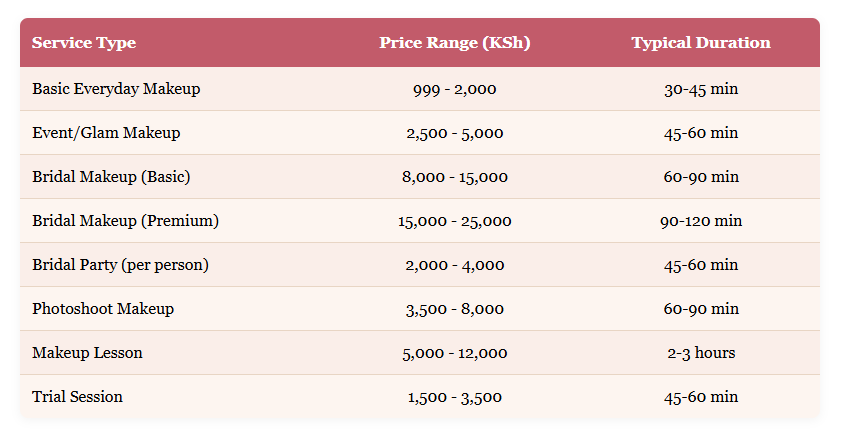
Task: Click the Typical Duration column header
Action: tap(701, 43)
